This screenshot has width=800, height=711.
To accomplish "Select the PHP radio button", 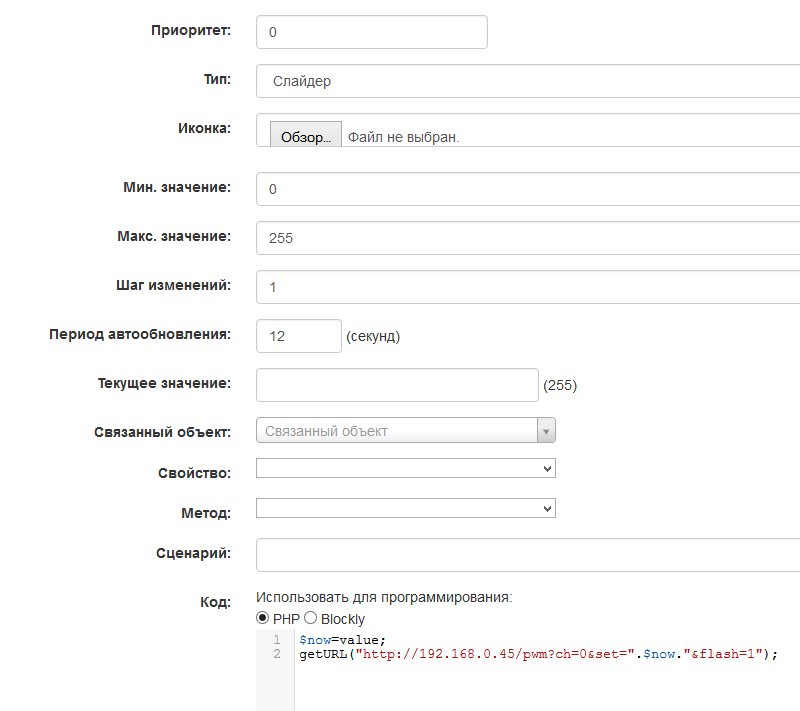I will tap(264, 619).
